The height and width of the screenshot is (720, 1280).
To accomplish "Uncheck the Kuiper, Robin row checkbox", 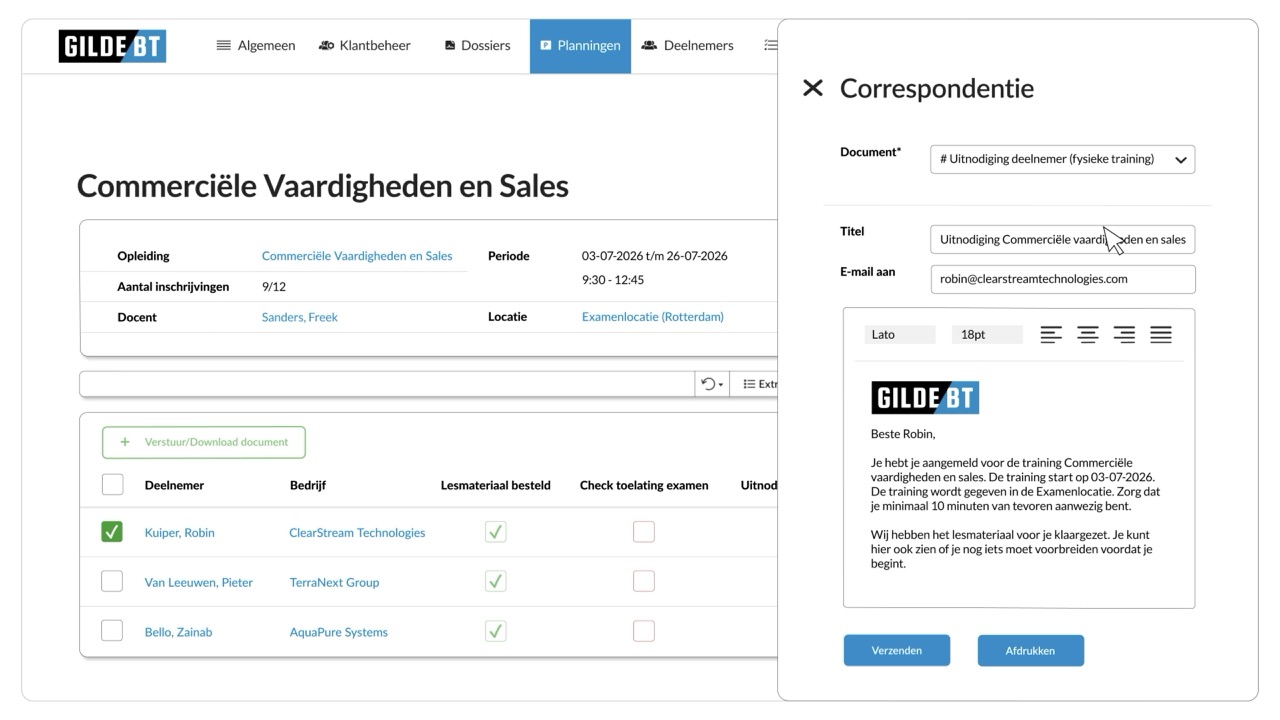I will [x=112, y=532].
